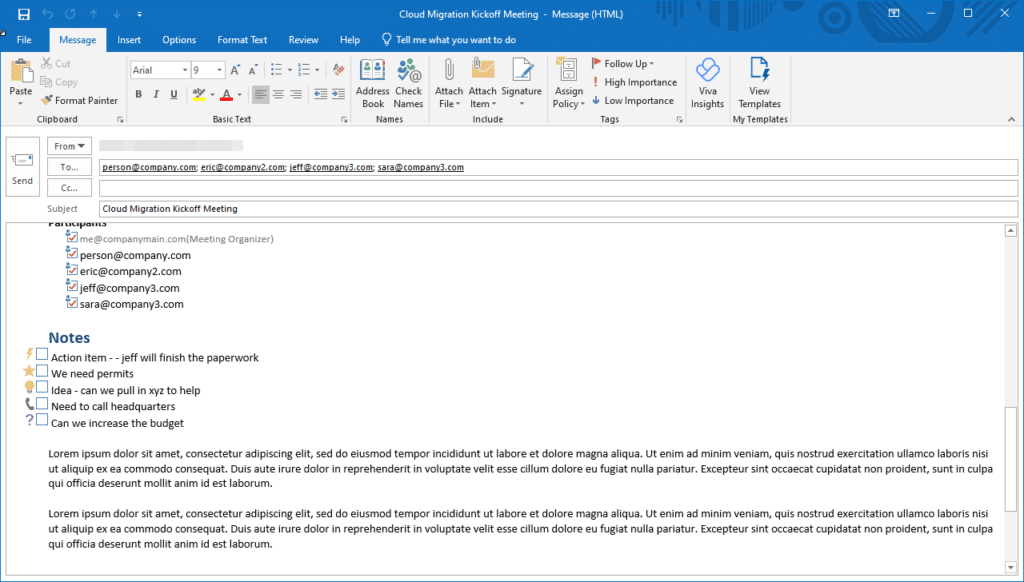1024x582 pixels.
Task: Apply numbered list formatting
Action: (304, 70)
